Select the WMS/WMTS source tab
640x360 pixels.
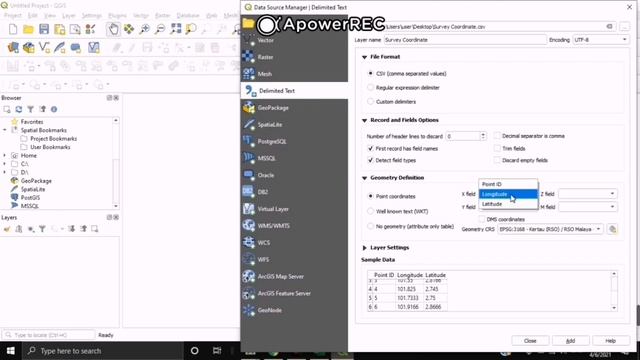(294, 226)
